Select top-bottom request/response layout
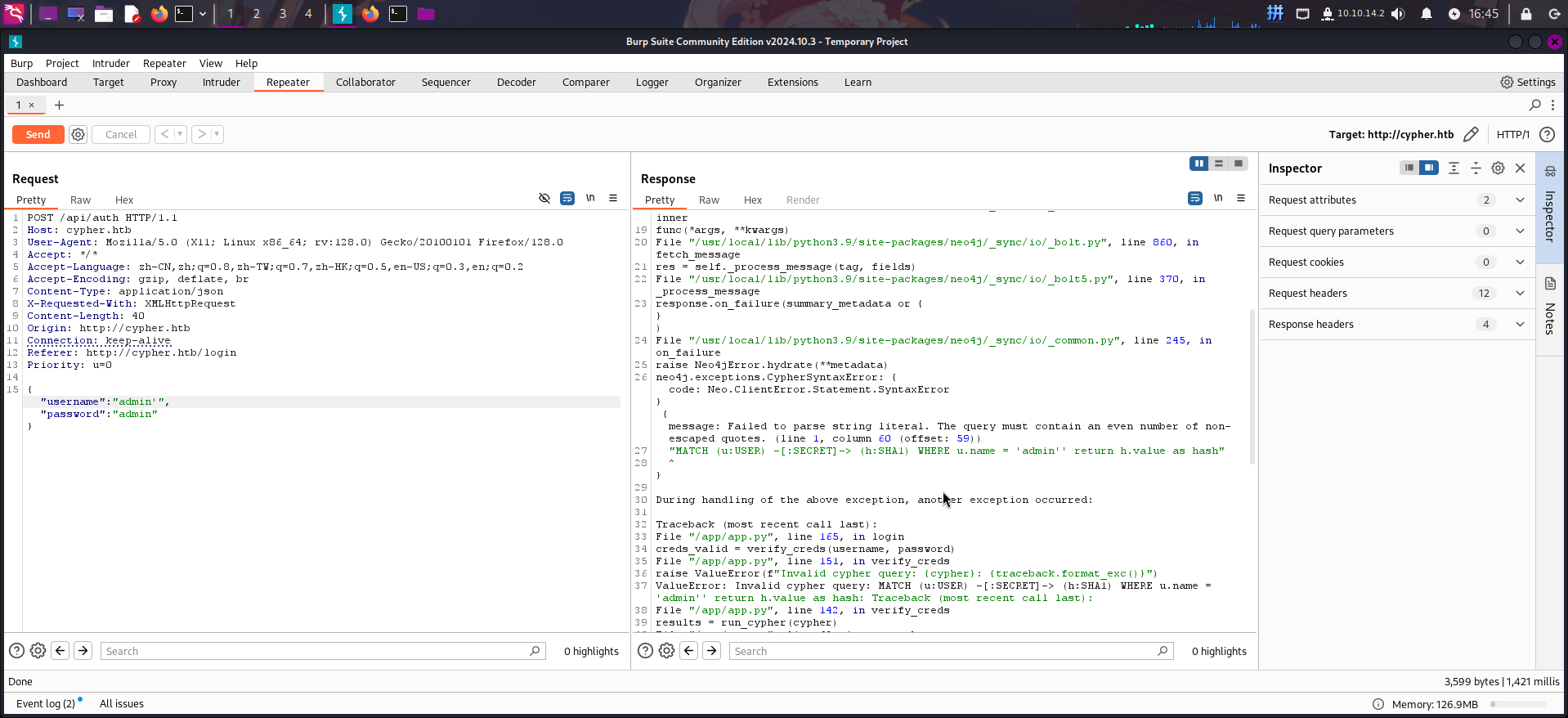 pyautogui.click(x=1219, y=164)
